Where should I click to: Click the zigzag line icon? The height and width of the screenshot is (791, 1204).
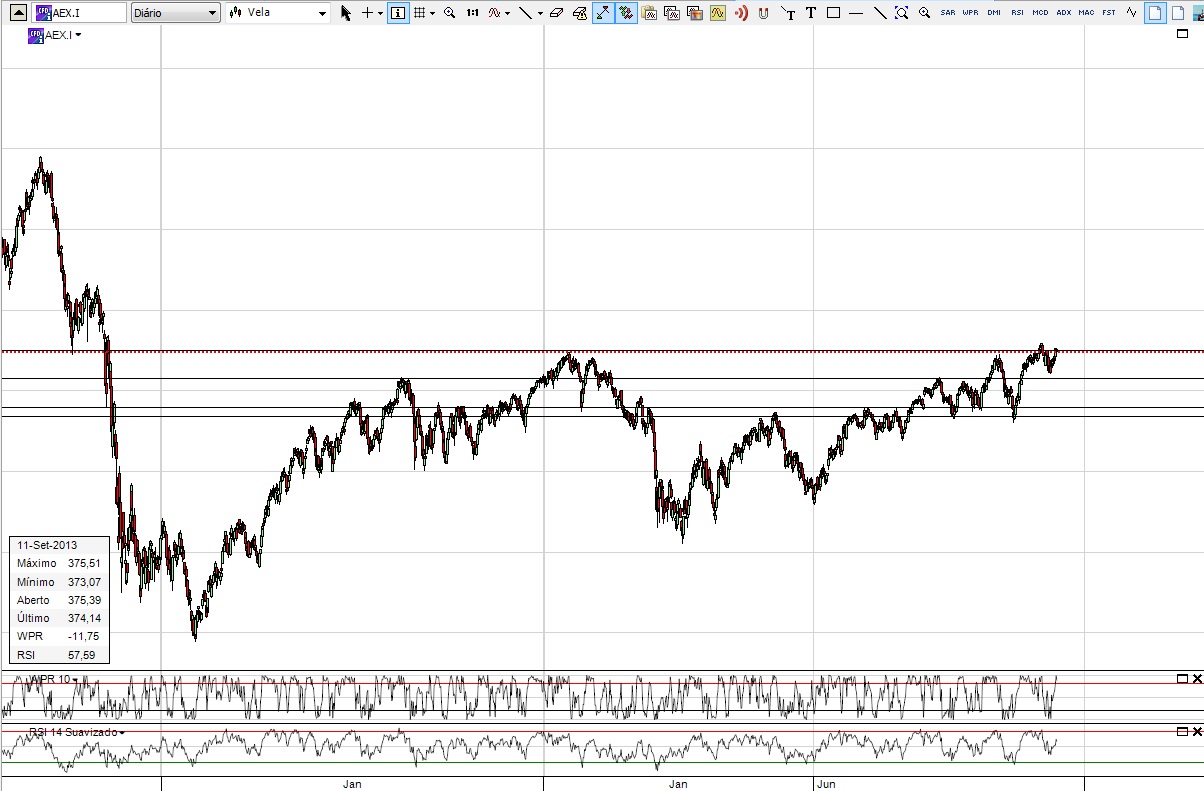[x=1131, y=13]
